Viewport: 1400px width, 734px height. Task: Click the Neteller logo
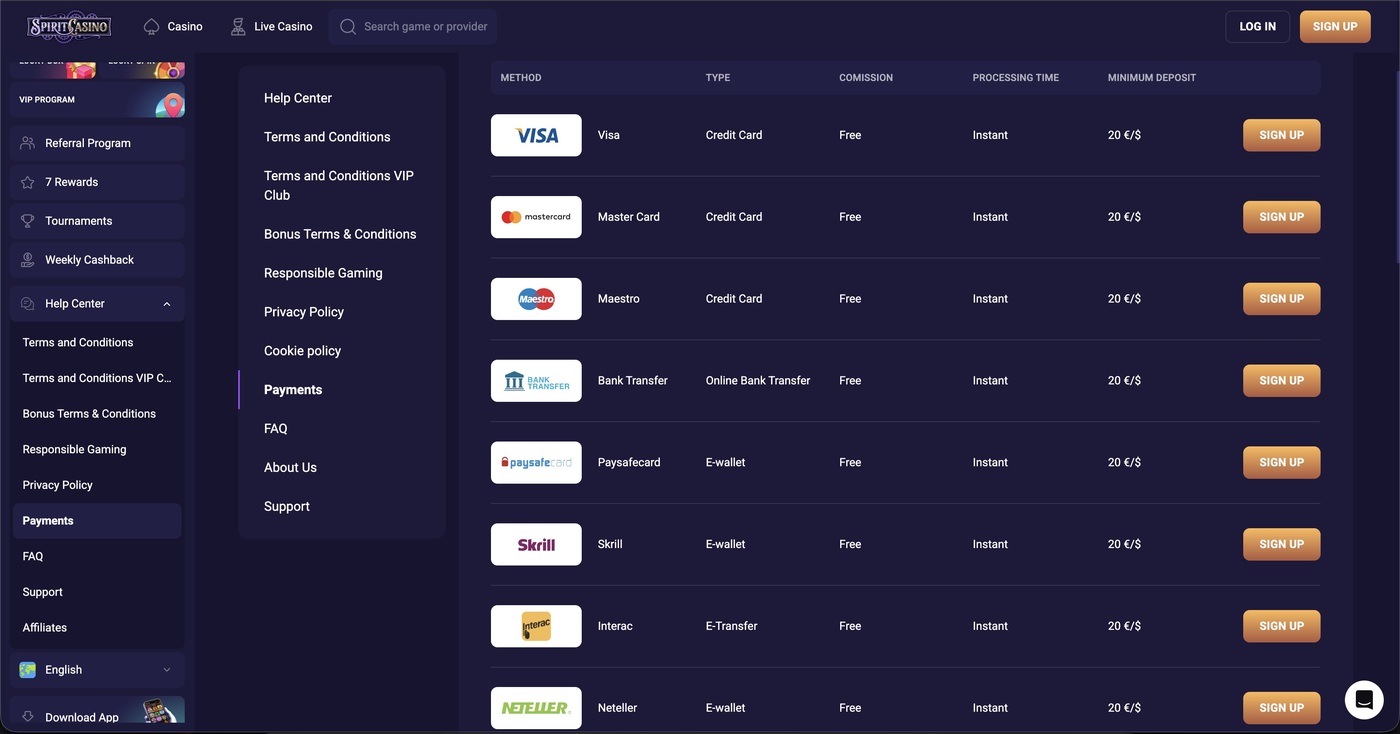[536, 708]
